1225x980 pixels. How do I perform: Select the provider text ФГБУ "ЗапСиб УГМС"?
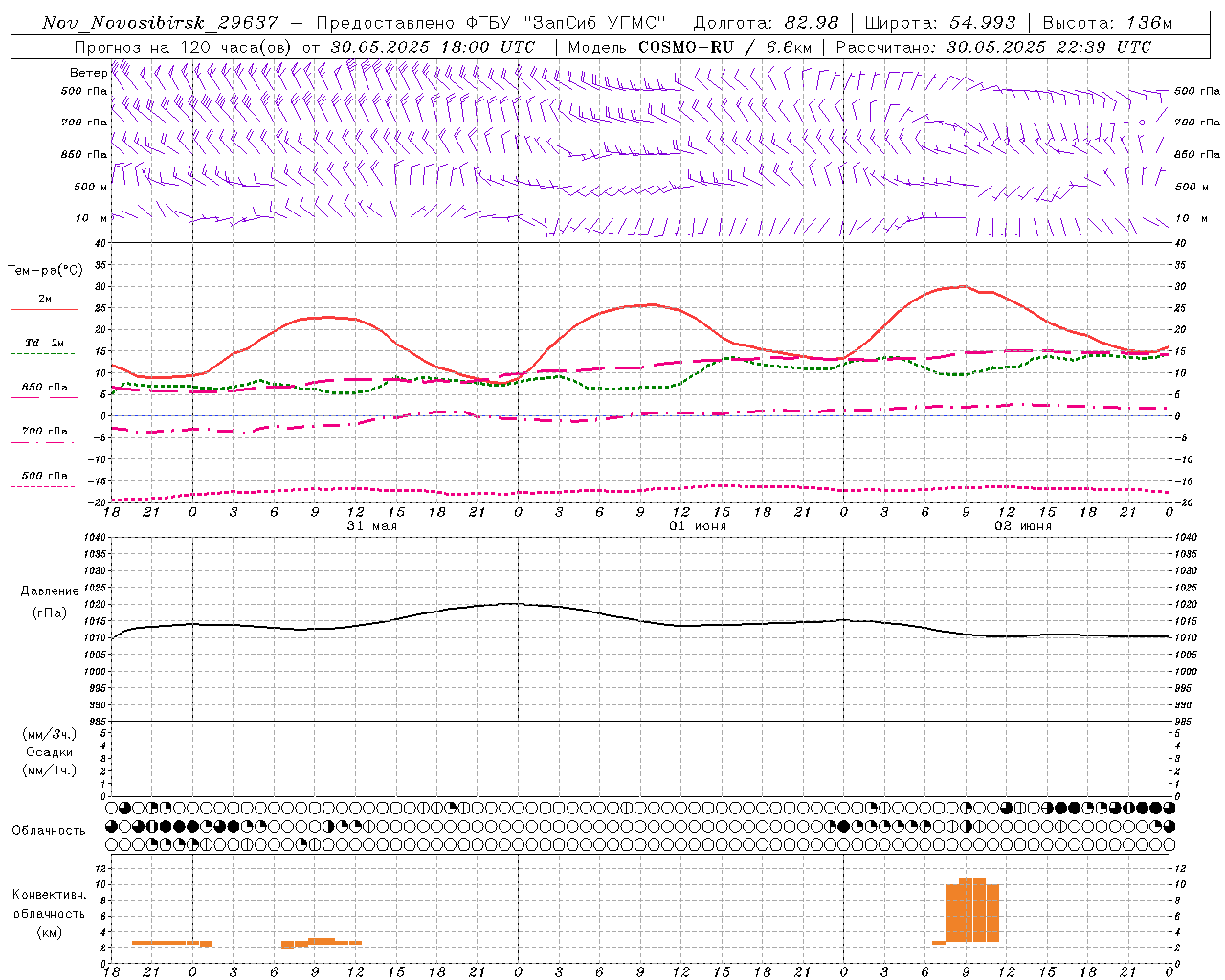tap(568, 23)
